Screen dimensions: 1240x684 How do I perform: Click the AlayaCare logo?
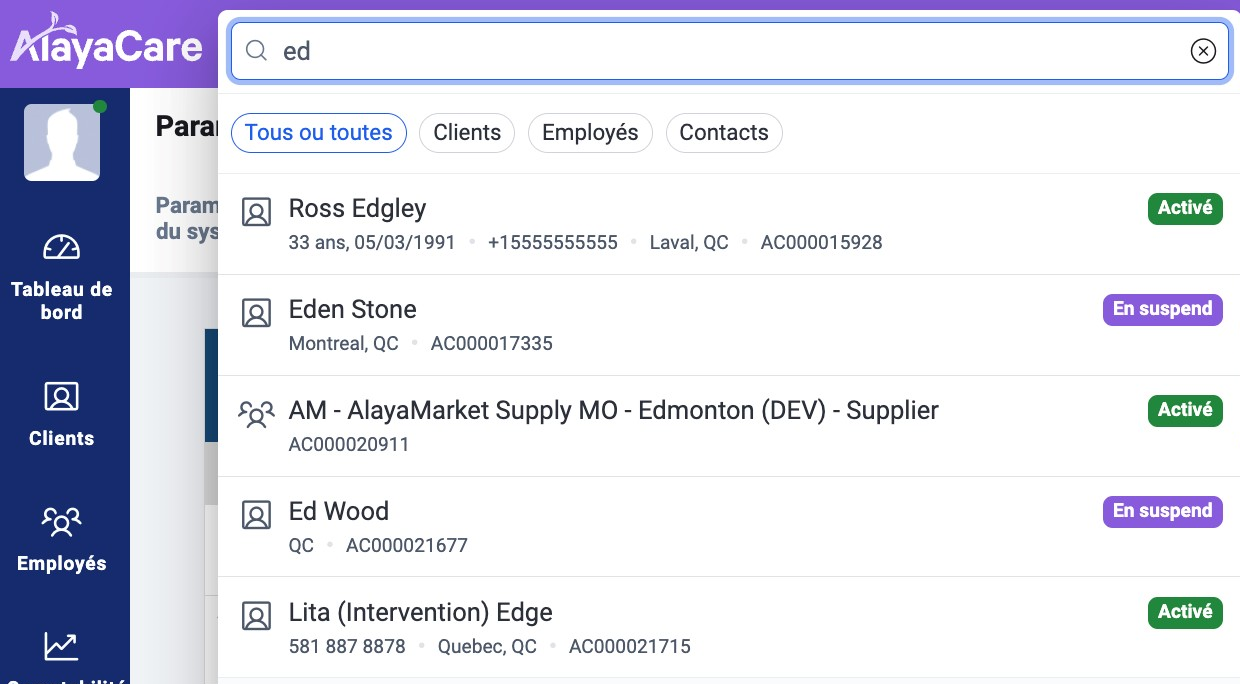click(x=107, y=45)
